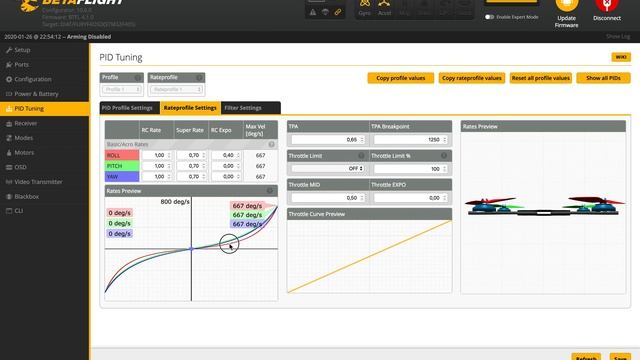
Task: Click the OSD sidebar icon
Action: (x=9, y=167)
